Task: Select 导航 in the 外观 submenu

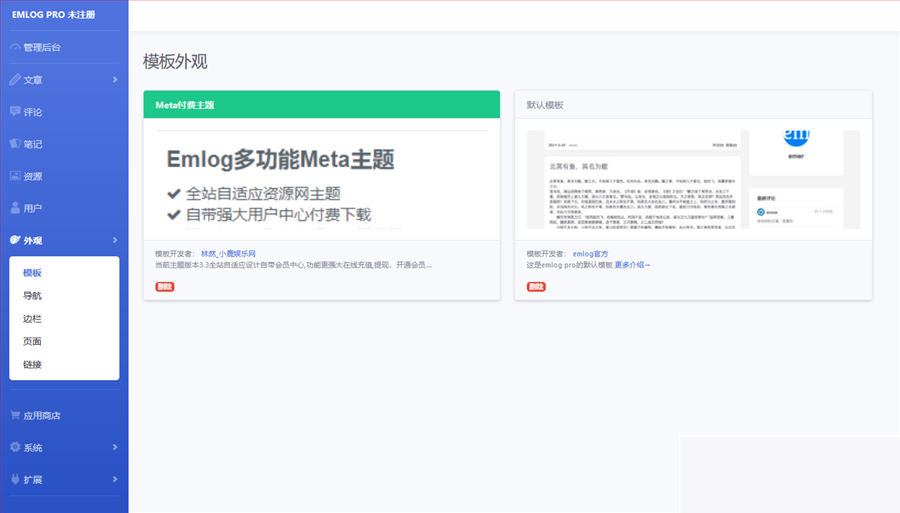Action: [x=32, y=296]
